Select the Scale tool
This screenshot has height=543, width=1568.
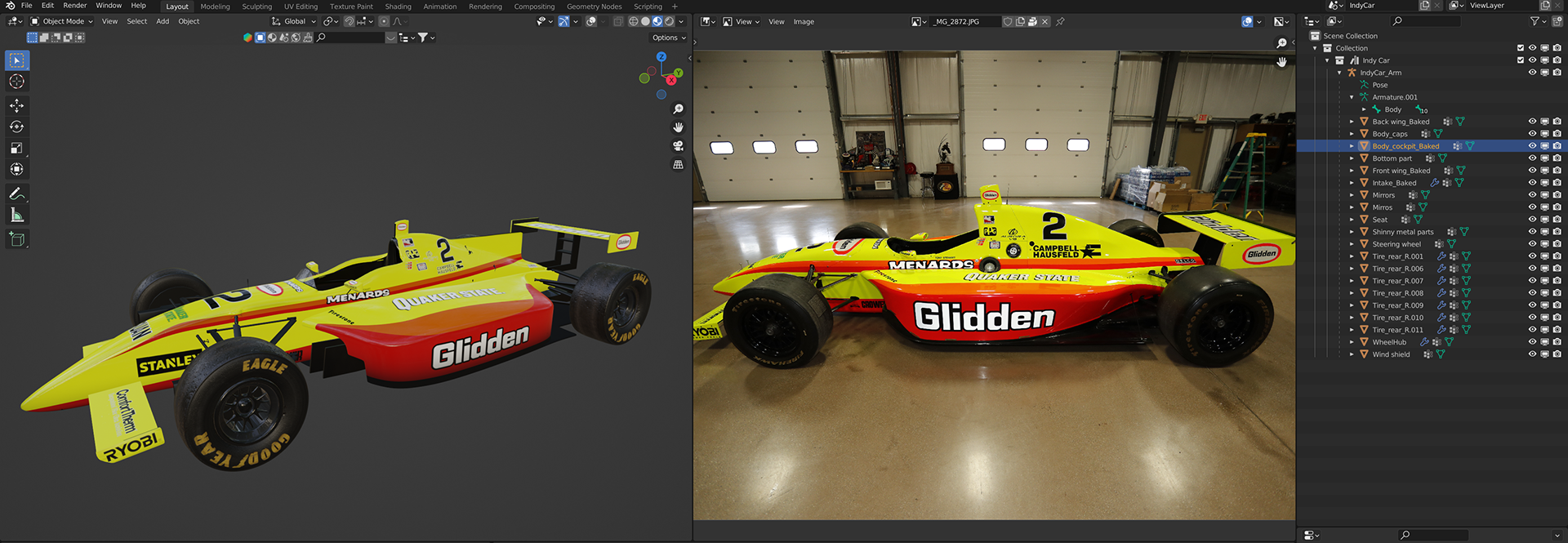(17, 148)
